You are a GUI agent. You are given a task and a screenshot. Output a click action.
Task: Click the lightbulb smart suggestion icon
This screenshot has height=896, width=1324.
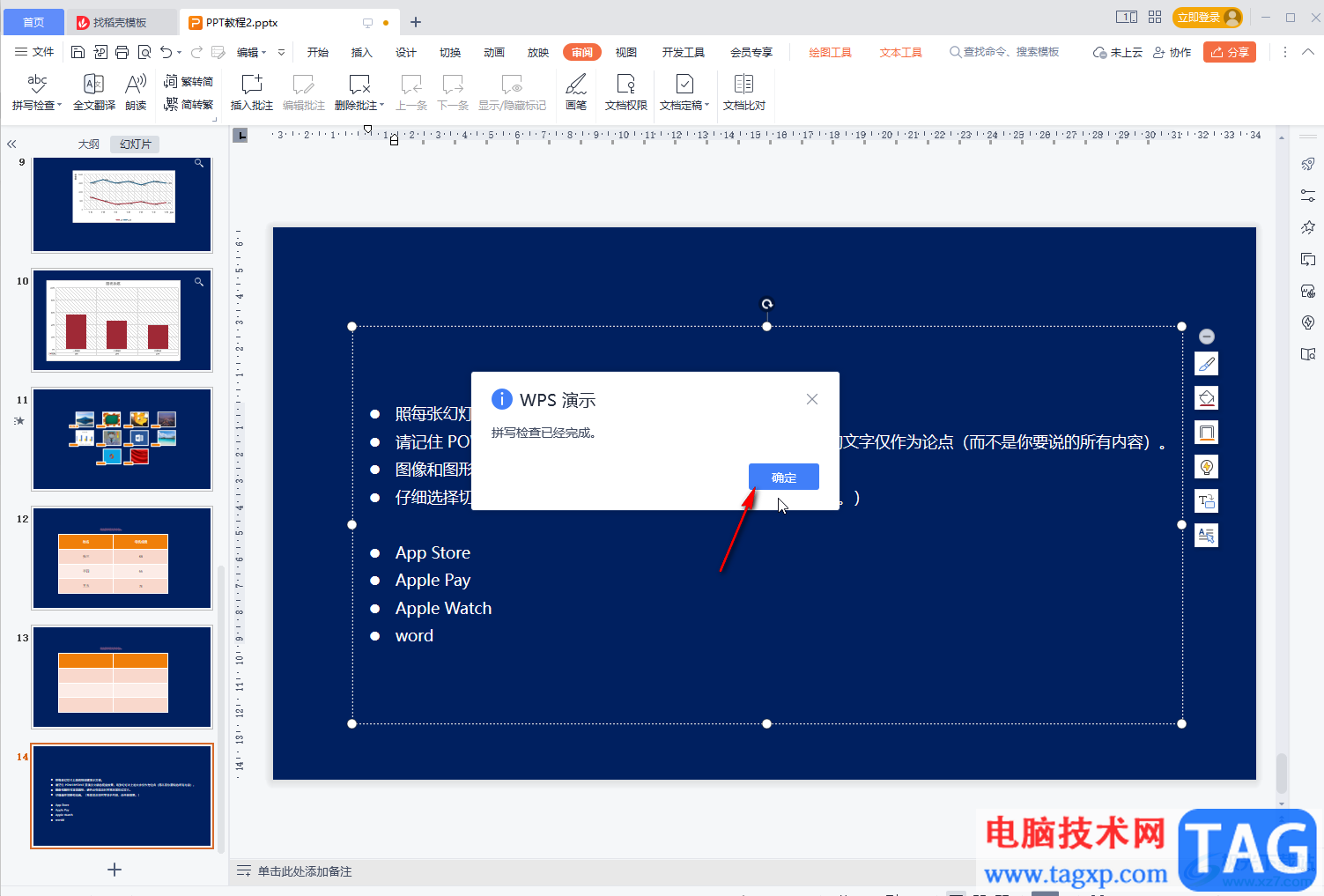(1207, 467)
